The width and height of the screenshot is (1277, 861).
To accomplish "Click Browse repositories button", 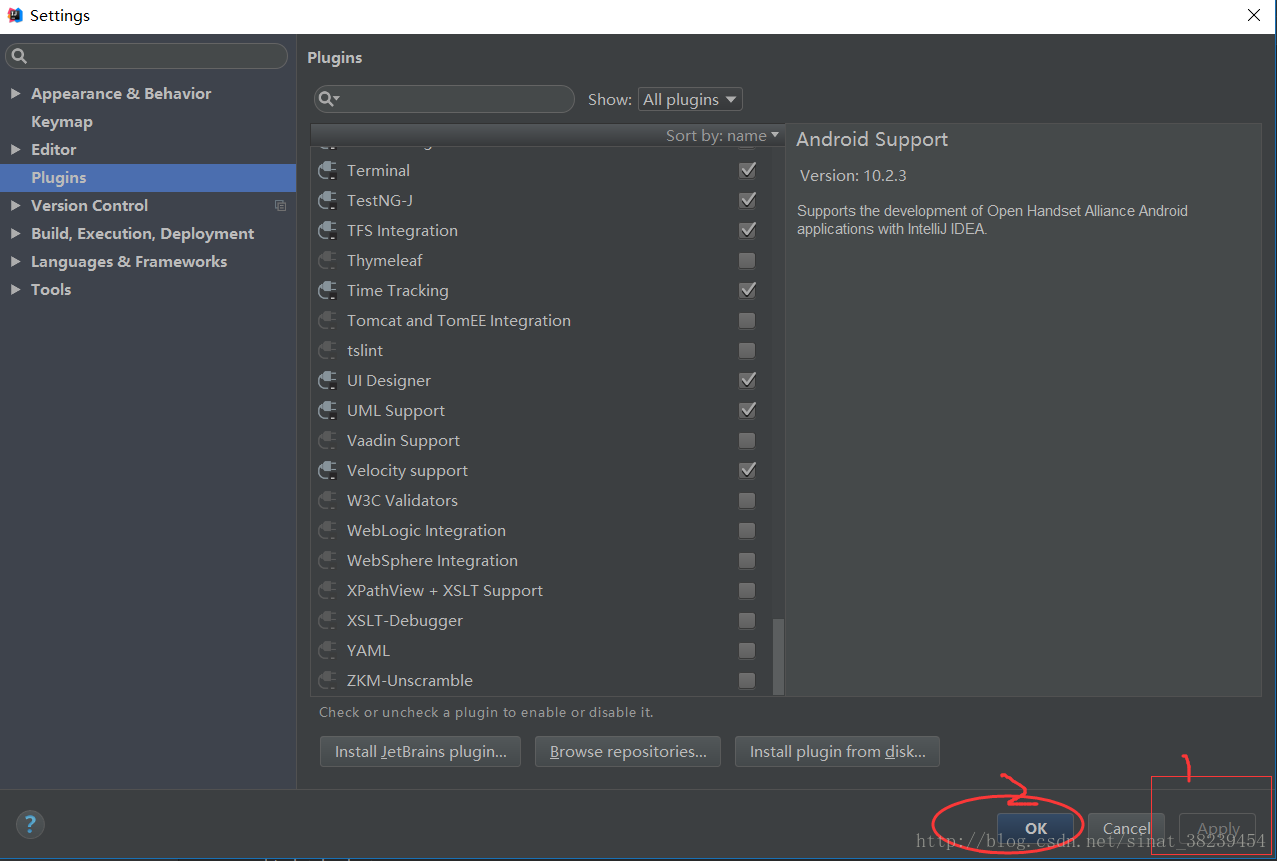I will click(x=628, y=751).
